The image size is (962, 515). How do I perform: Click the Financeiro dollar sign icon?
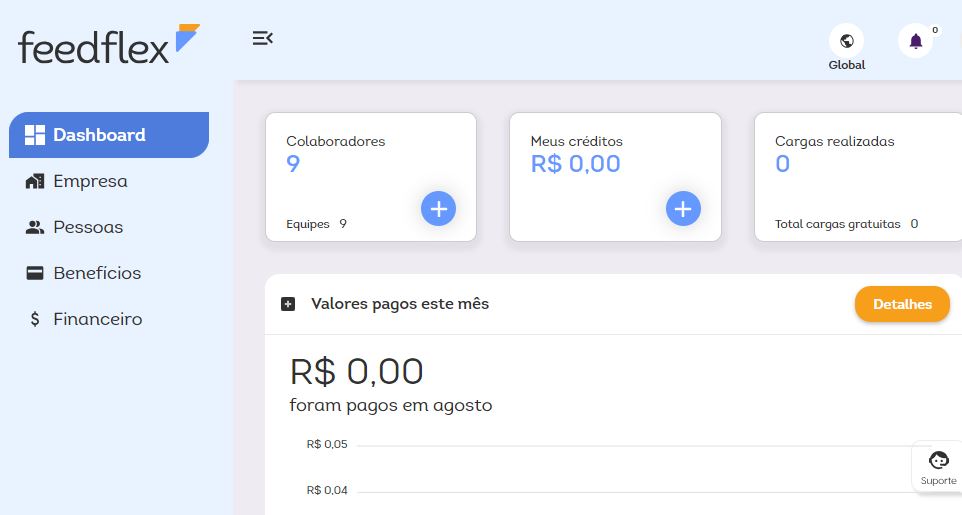pyautogui.click(x=35, y=320)
